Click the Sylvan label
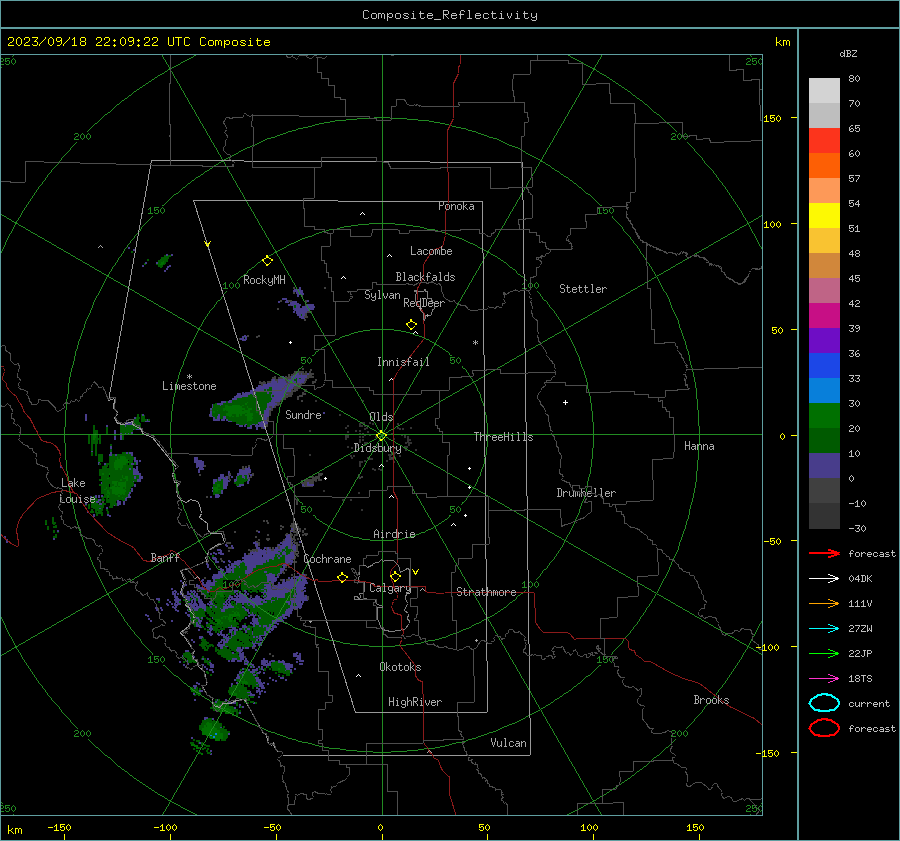This screenshot has width=900, height=841. pos(382,295)
